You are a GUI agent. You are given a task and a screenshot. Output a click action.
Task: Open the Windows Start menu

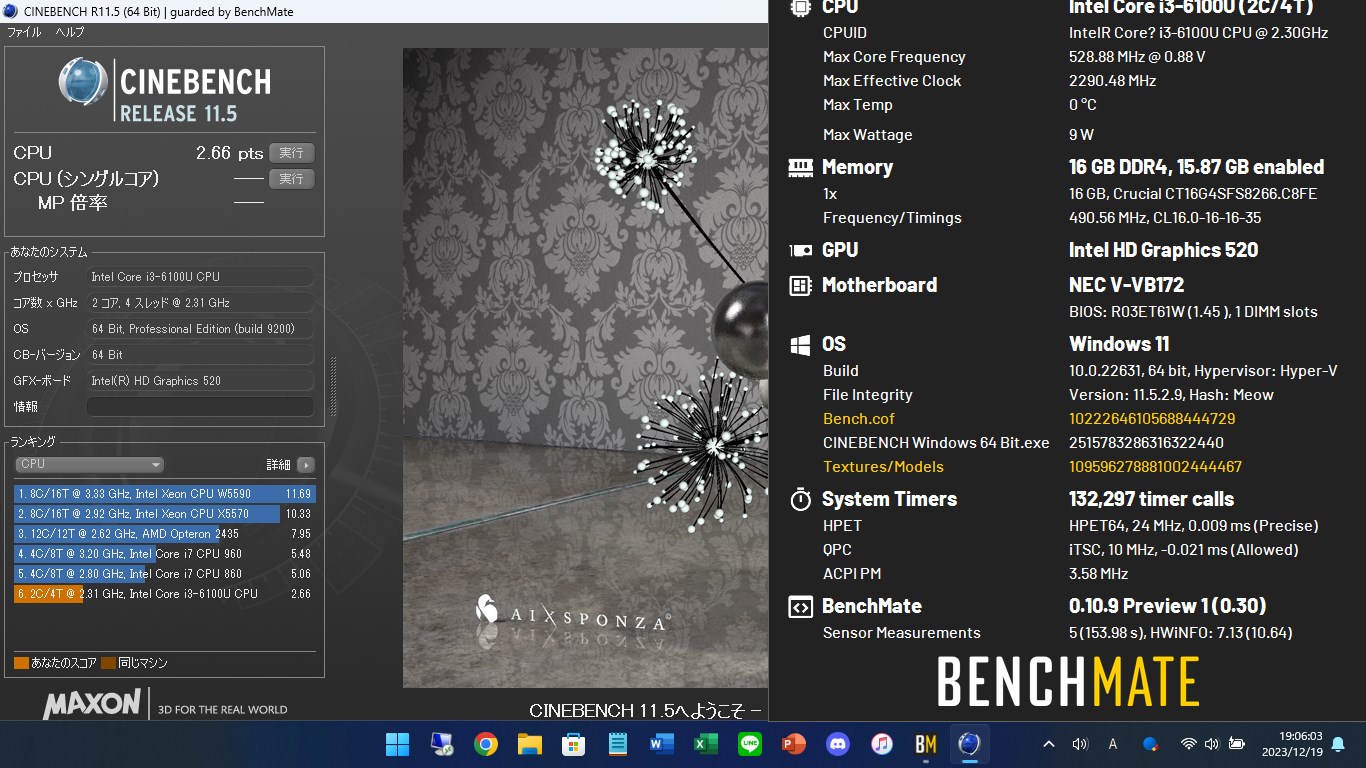pos(397,744)
